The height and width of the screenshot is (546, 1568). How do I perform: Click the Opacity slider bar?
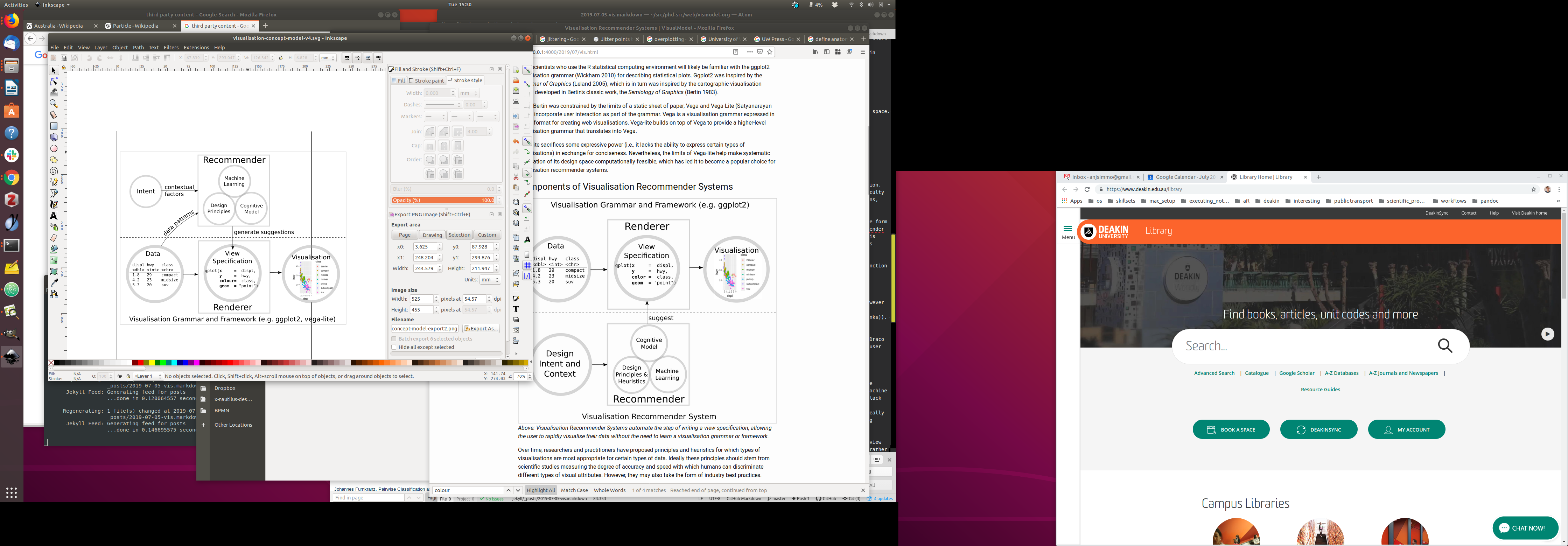443,200
